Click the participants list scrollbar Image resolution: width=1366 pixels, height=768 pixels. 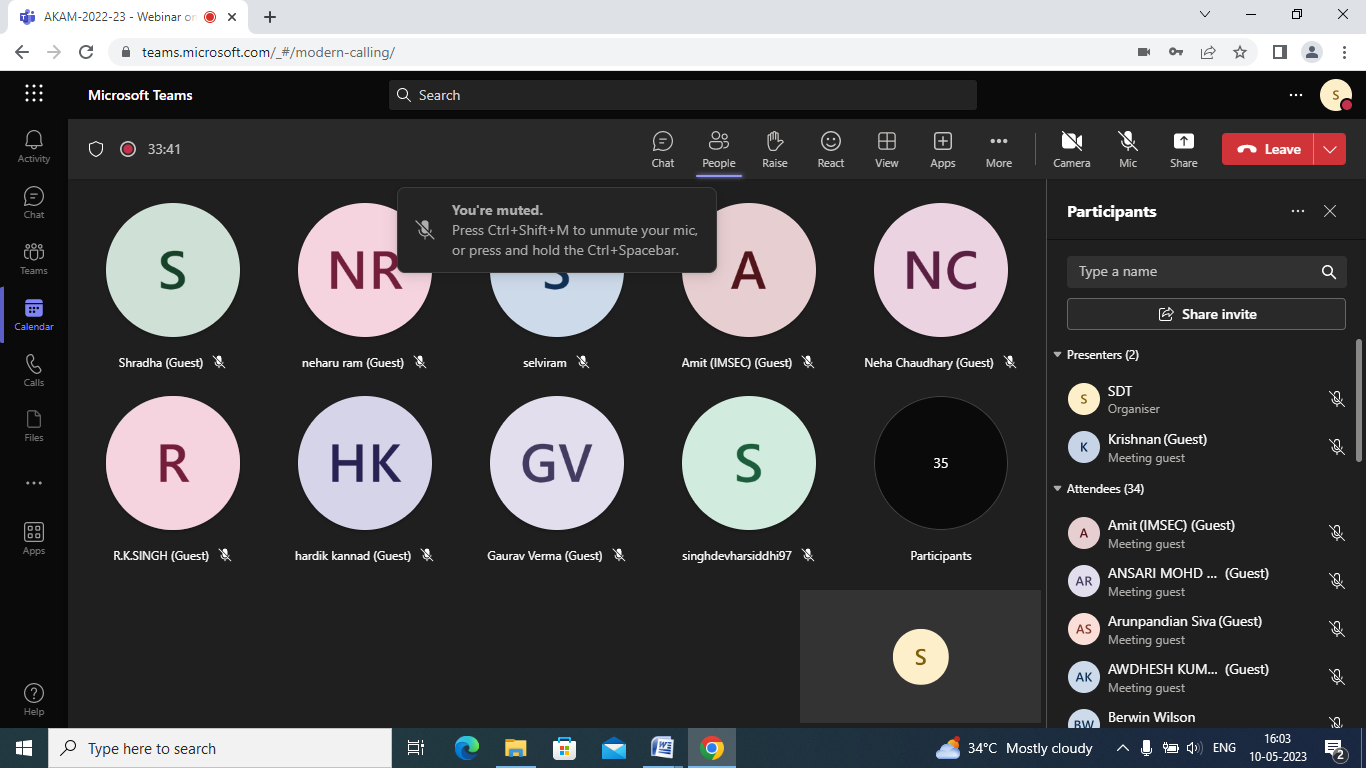(1358, 400)
